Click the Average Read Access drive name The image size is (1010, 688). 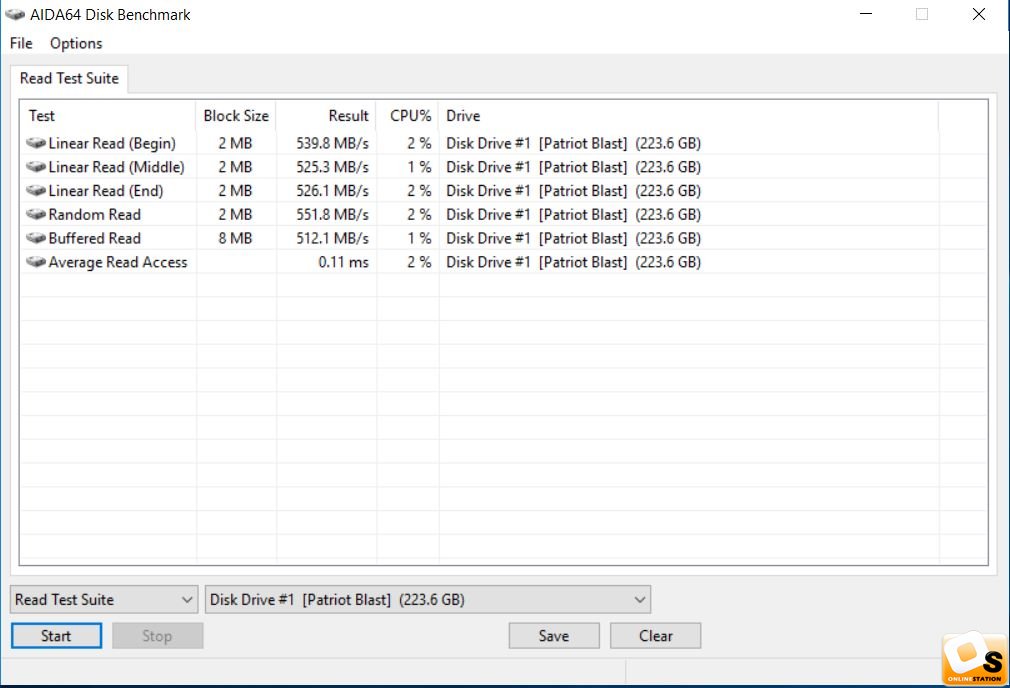click(573, 262)
